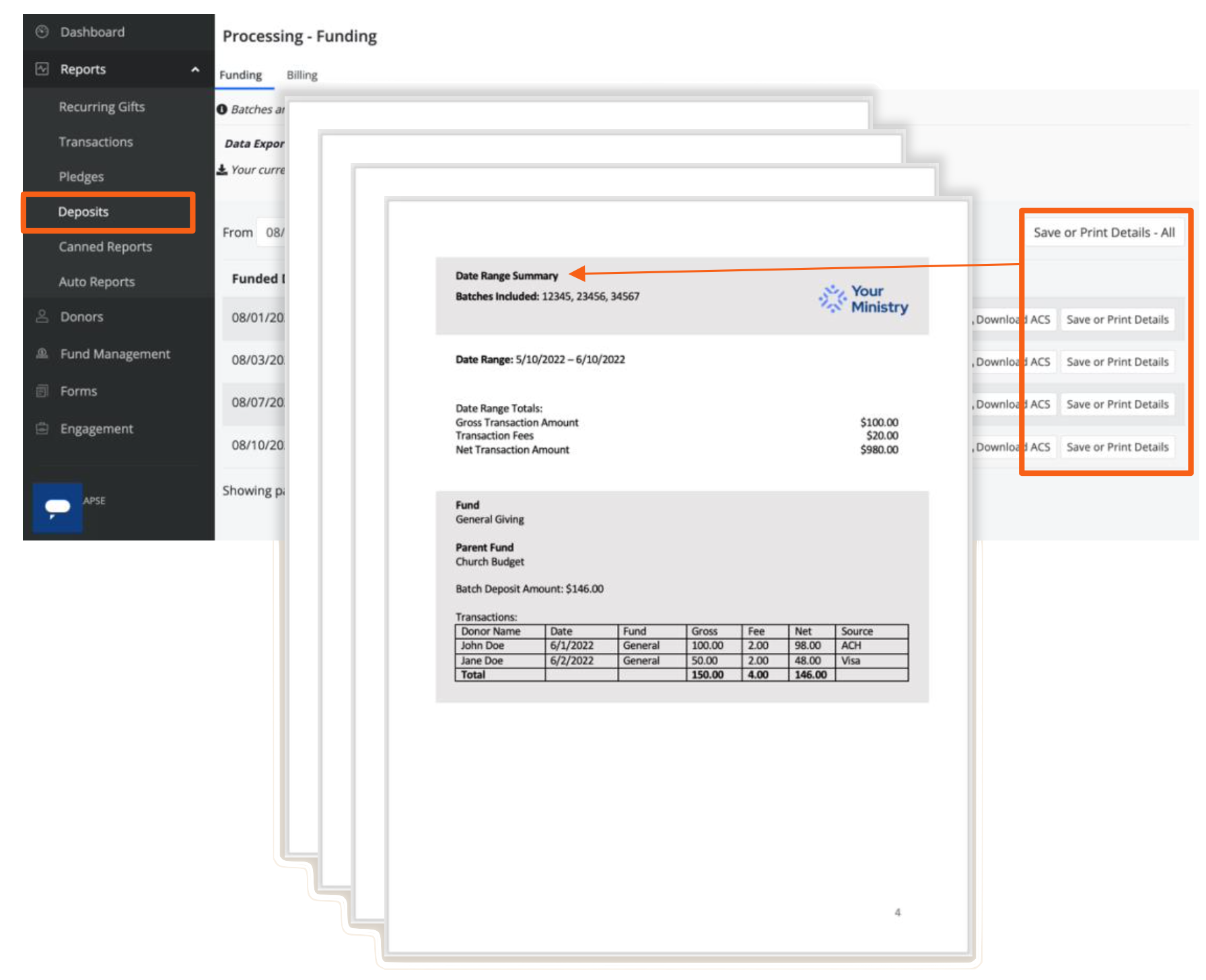Download ACS for the 08/03 batch
This screenshot has width=1206, height=980.
click(1012, 362)
